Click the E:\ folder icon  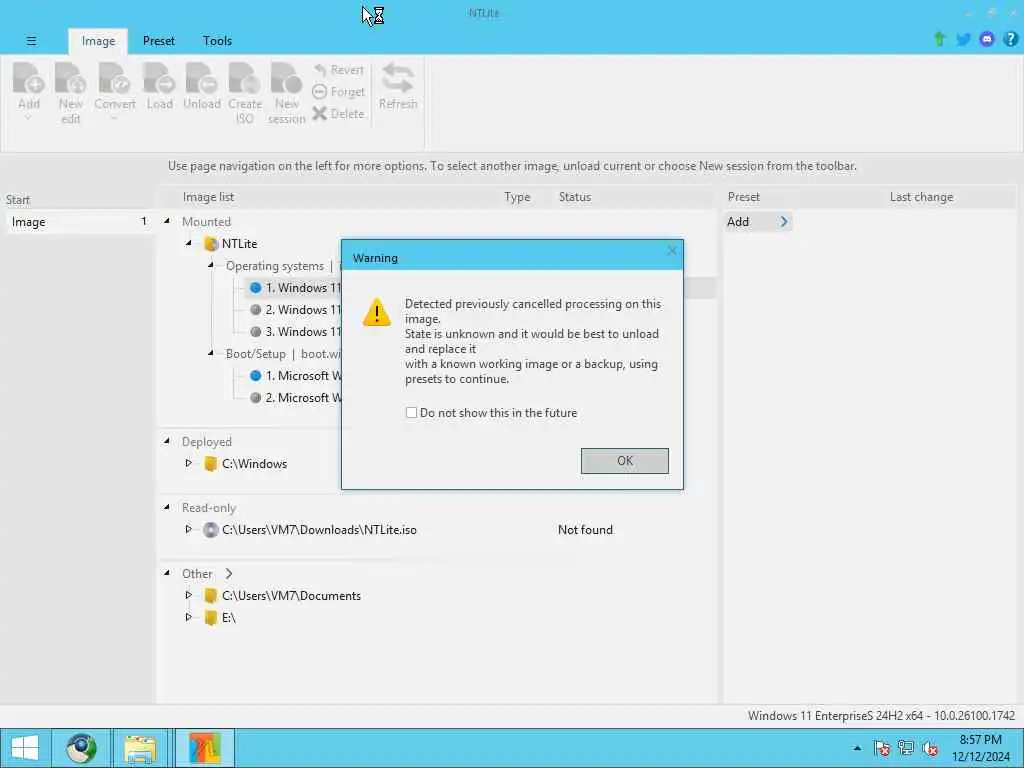[x=210, y=617]
